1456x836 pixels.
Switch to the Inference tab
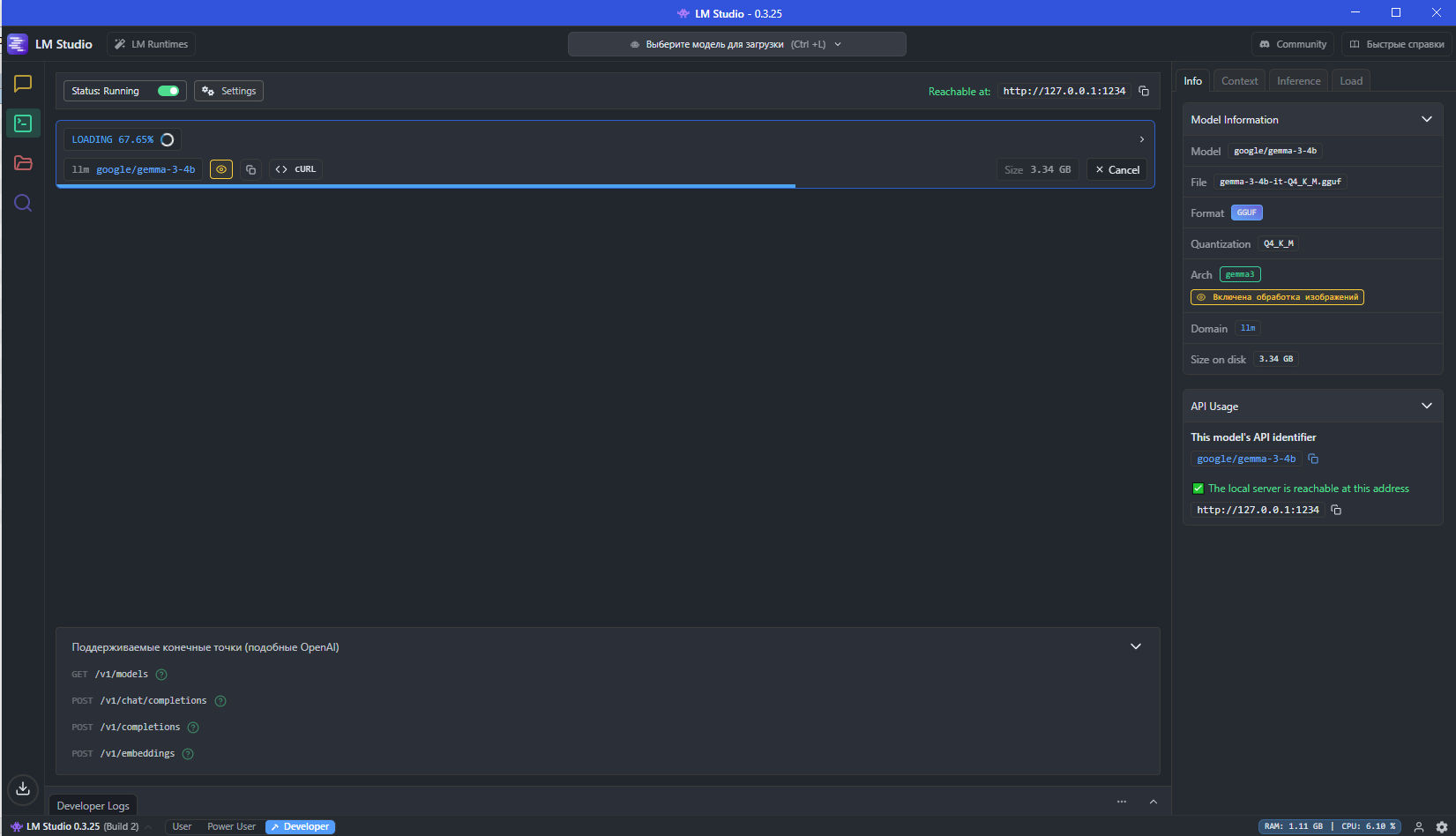point(1298,80)
